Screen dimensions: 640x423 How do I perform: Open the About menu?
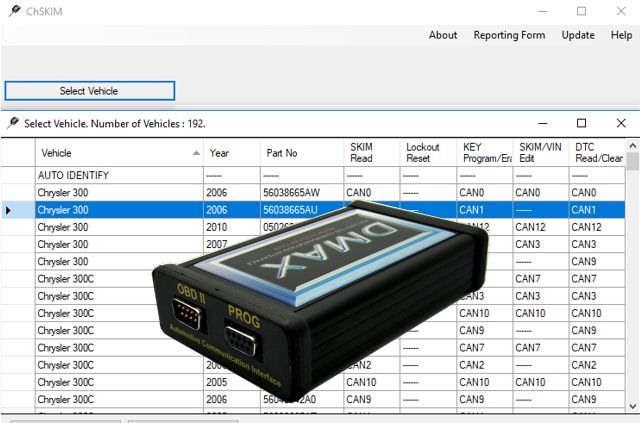point(443,35)
